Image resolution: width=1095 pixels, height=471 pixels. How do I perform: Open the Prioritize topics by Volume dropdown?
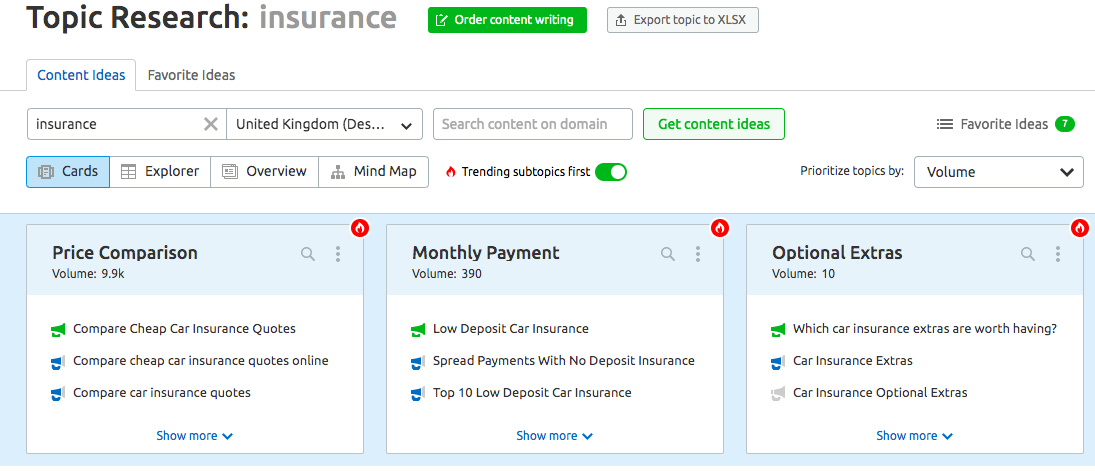pyautogui.click(x=998, y=172)
